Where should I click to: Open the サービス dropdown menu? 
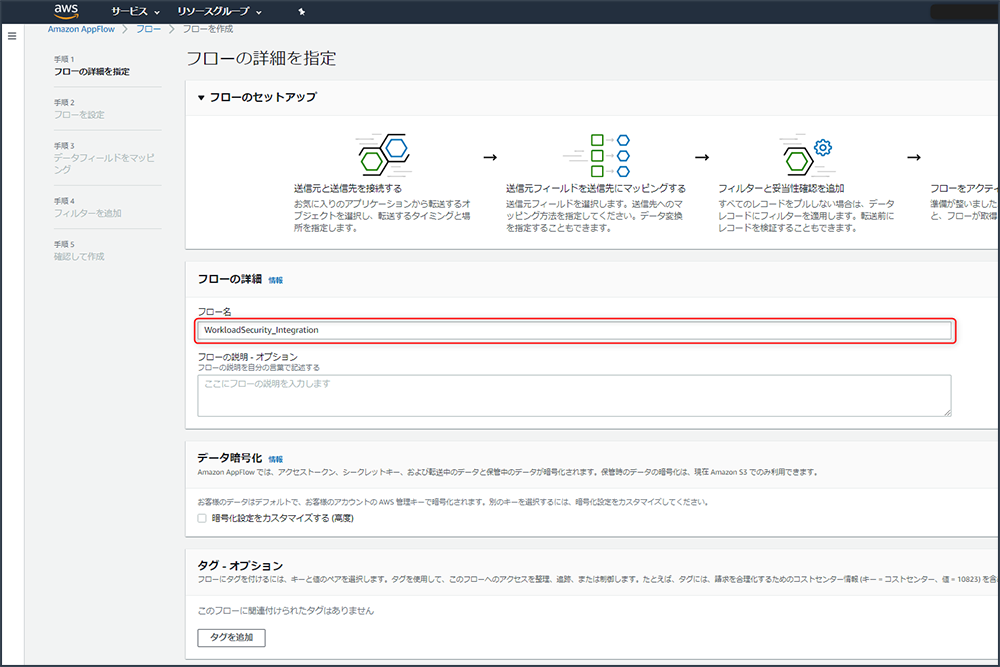(x=135, y=12)
